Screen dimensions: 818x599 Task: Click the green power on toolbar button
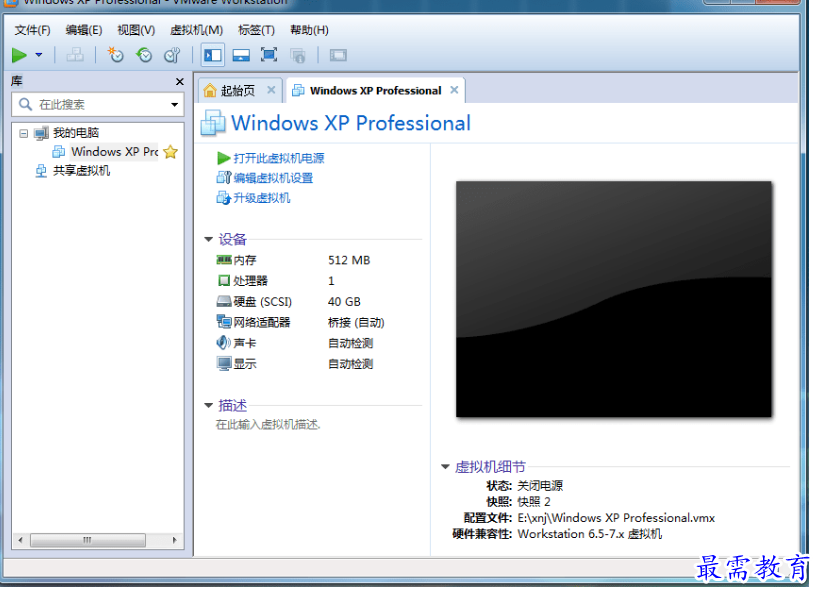[x=19, y=55]
